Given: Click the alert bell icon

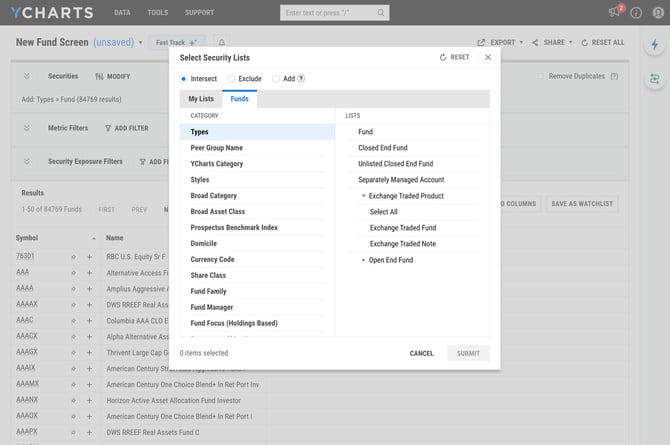Looking at the screenshot, I should click(x=222, y=42).
